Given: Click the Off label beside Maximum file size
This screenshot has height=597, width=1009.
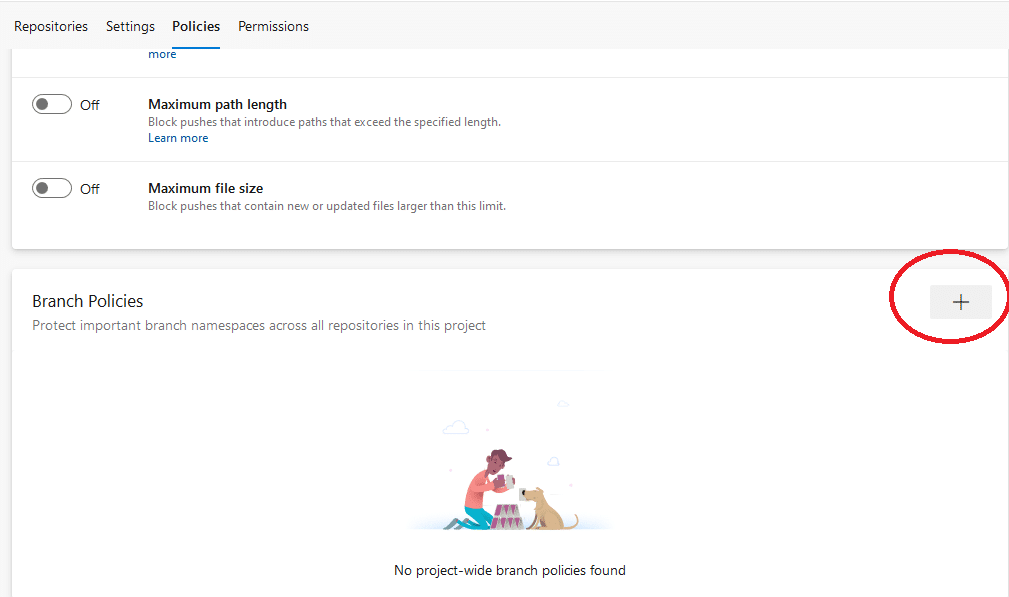Looking at the screenshot, I should click(x=89, y=189).
